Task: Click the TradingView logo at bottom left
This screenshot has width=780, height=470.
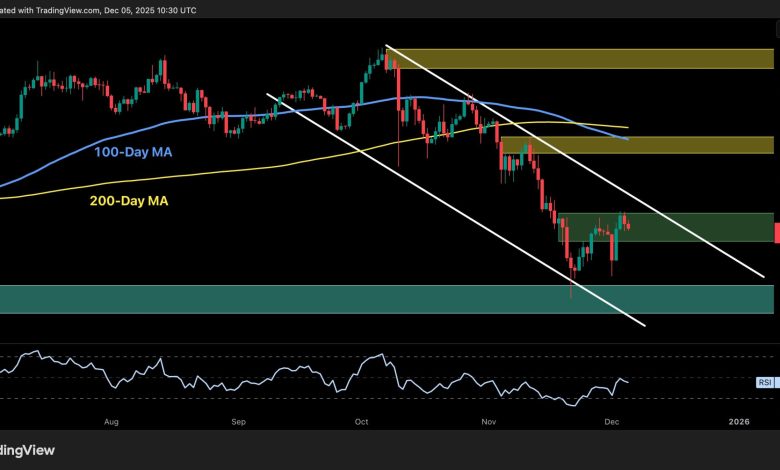Action: (27, 450)
